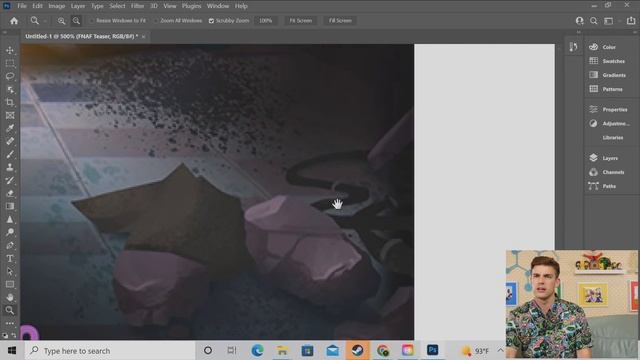The image size is (640, 360).
Task: Open the Plugins menu
Action: coord(191,6)
